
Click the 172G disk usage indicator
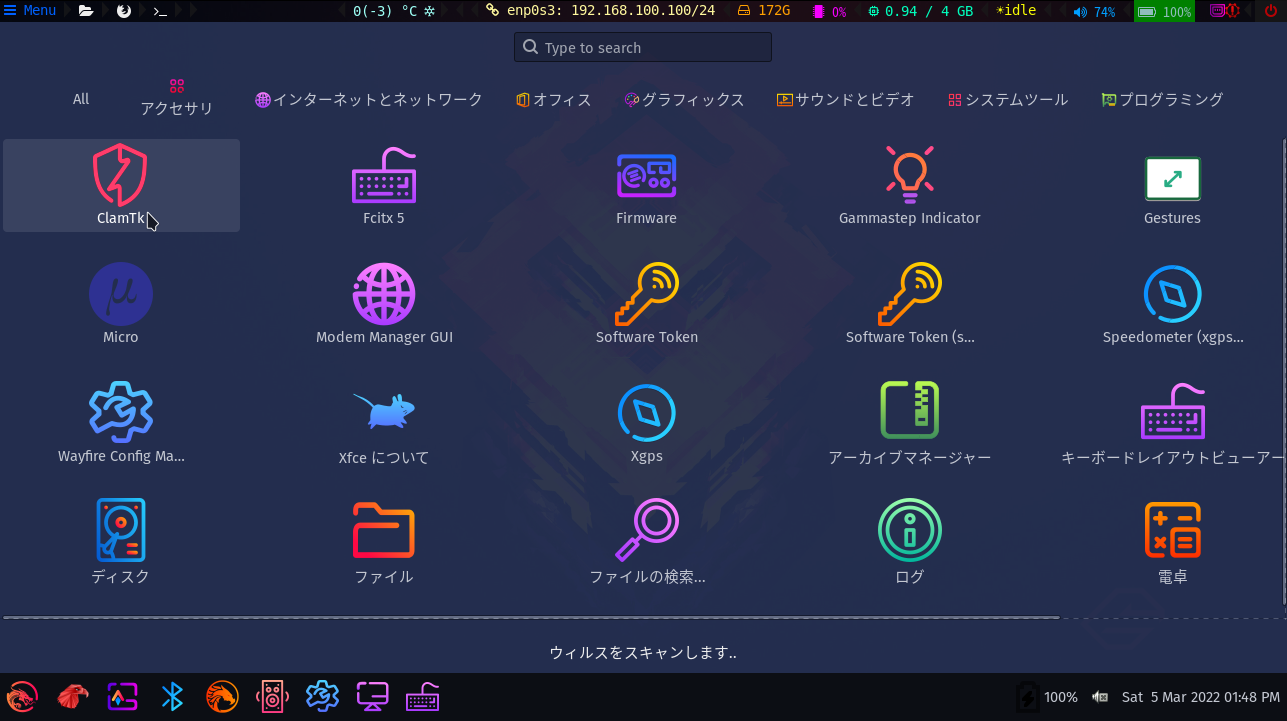pyautogui.click(x=763, y=11)
